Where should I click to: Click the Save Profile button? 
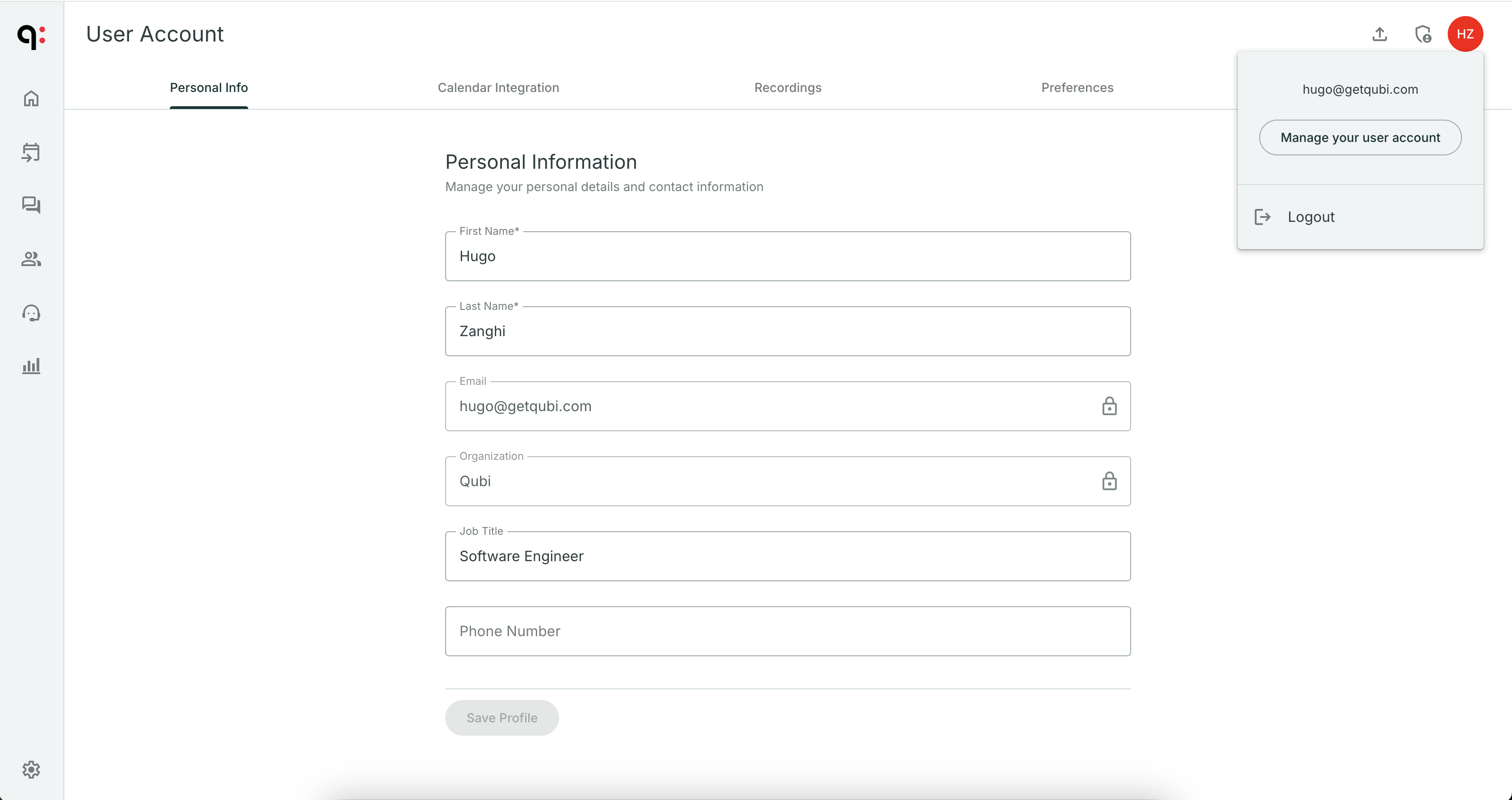tap(502, 718)
